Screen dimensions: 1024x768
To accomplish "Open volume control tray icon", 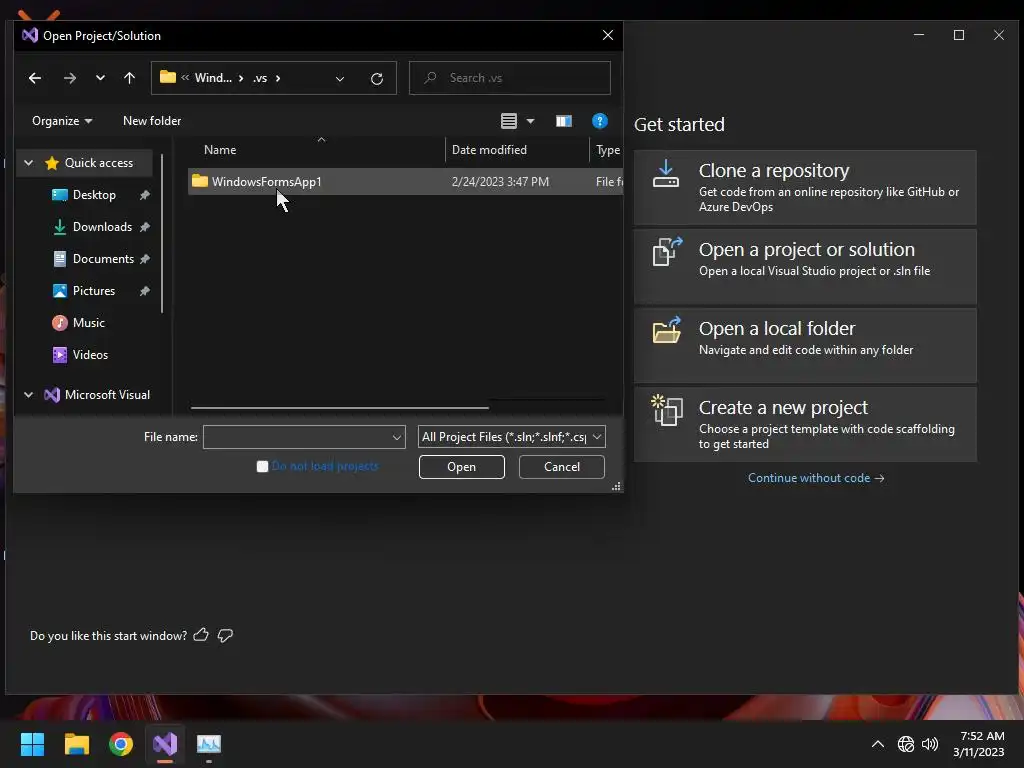I will coord(930,744).
